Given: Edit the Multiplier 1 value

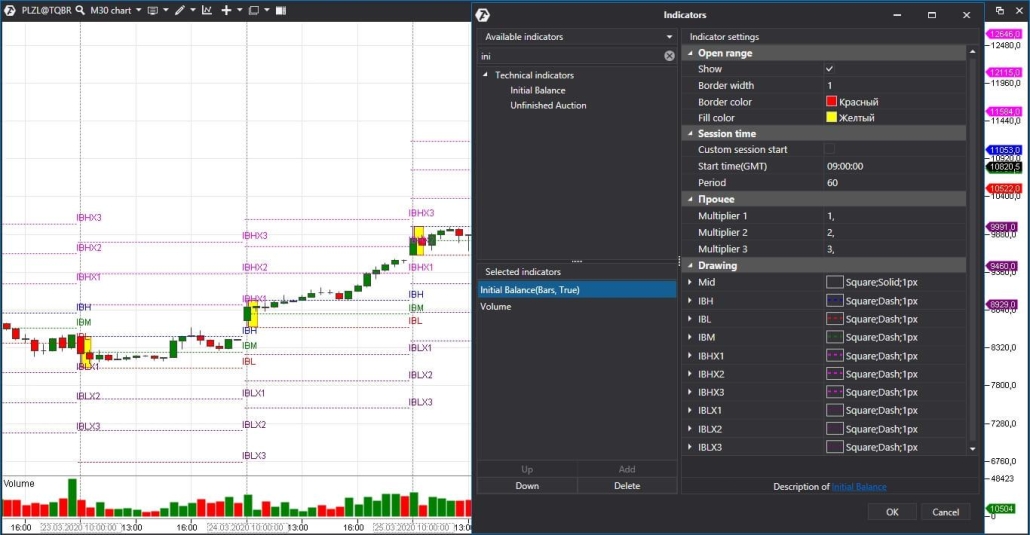Looking at the screenshot, I should pyautogui.click(x=894, y=216).
